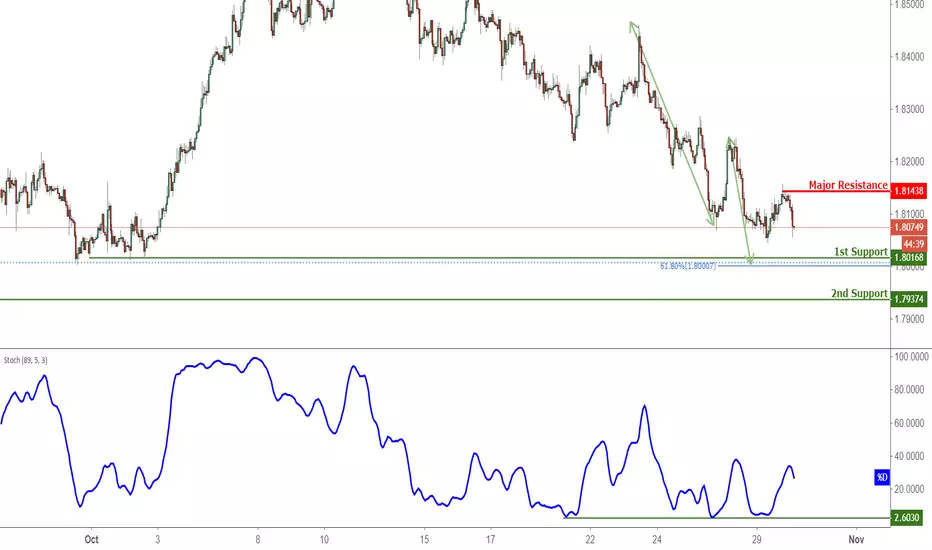The image size is (932, 550).
Task: Click the 1.81000 price axis label
Action: point(909,214)
